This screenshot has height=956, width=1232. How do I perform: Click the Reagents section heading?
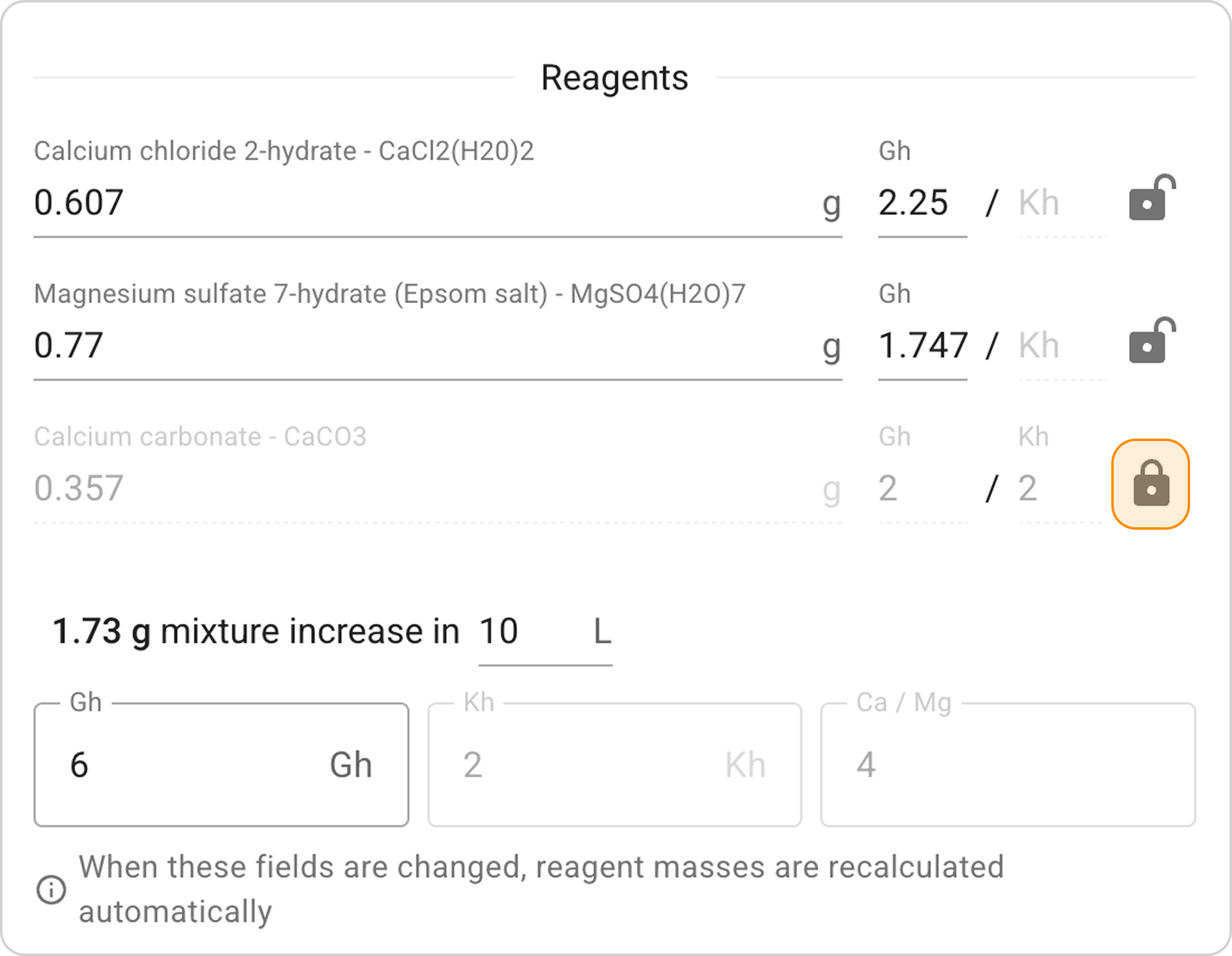614,78
